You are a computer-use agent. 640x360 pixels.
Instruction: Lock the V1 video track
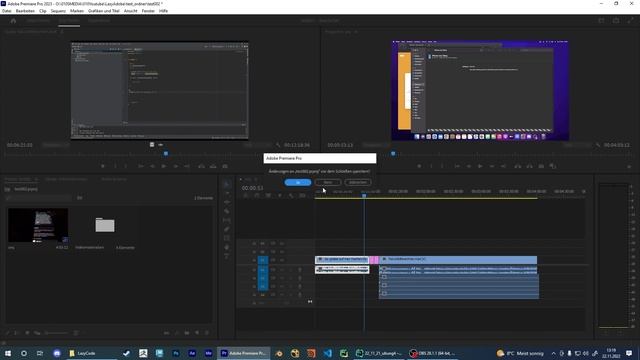coord(254,260)
